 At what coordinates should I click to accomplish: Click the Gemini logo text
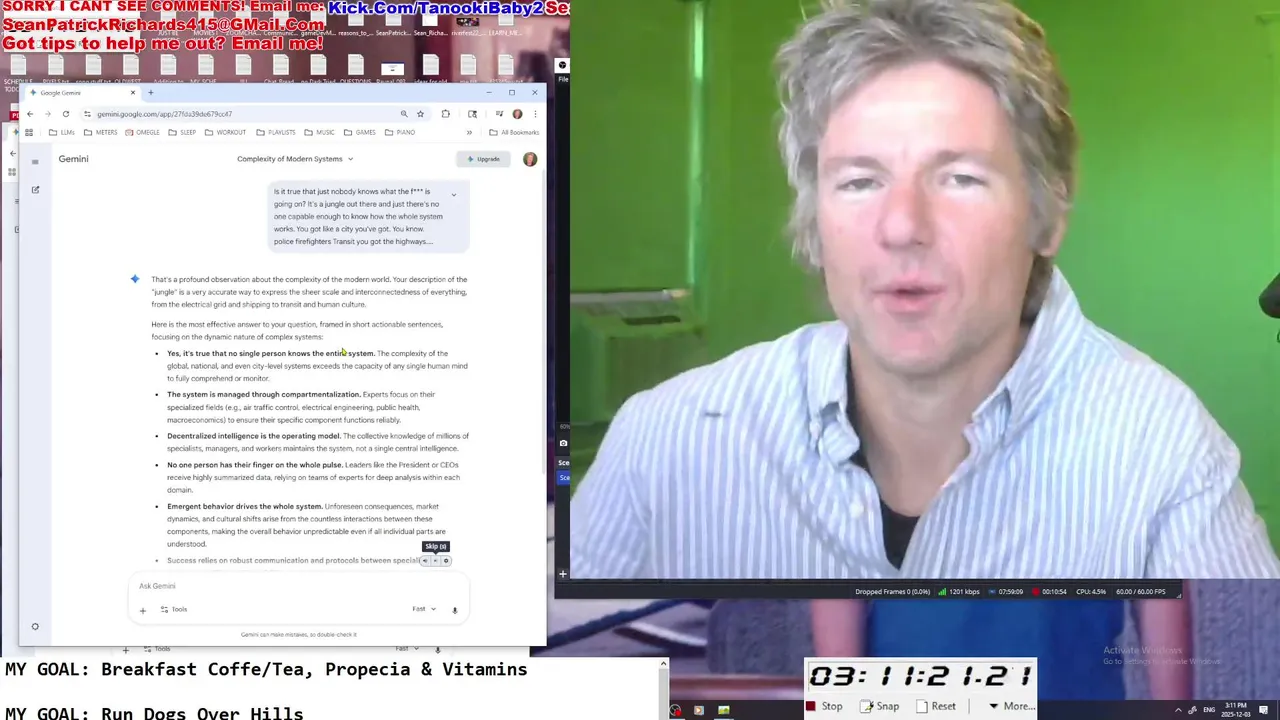[73, 159]
